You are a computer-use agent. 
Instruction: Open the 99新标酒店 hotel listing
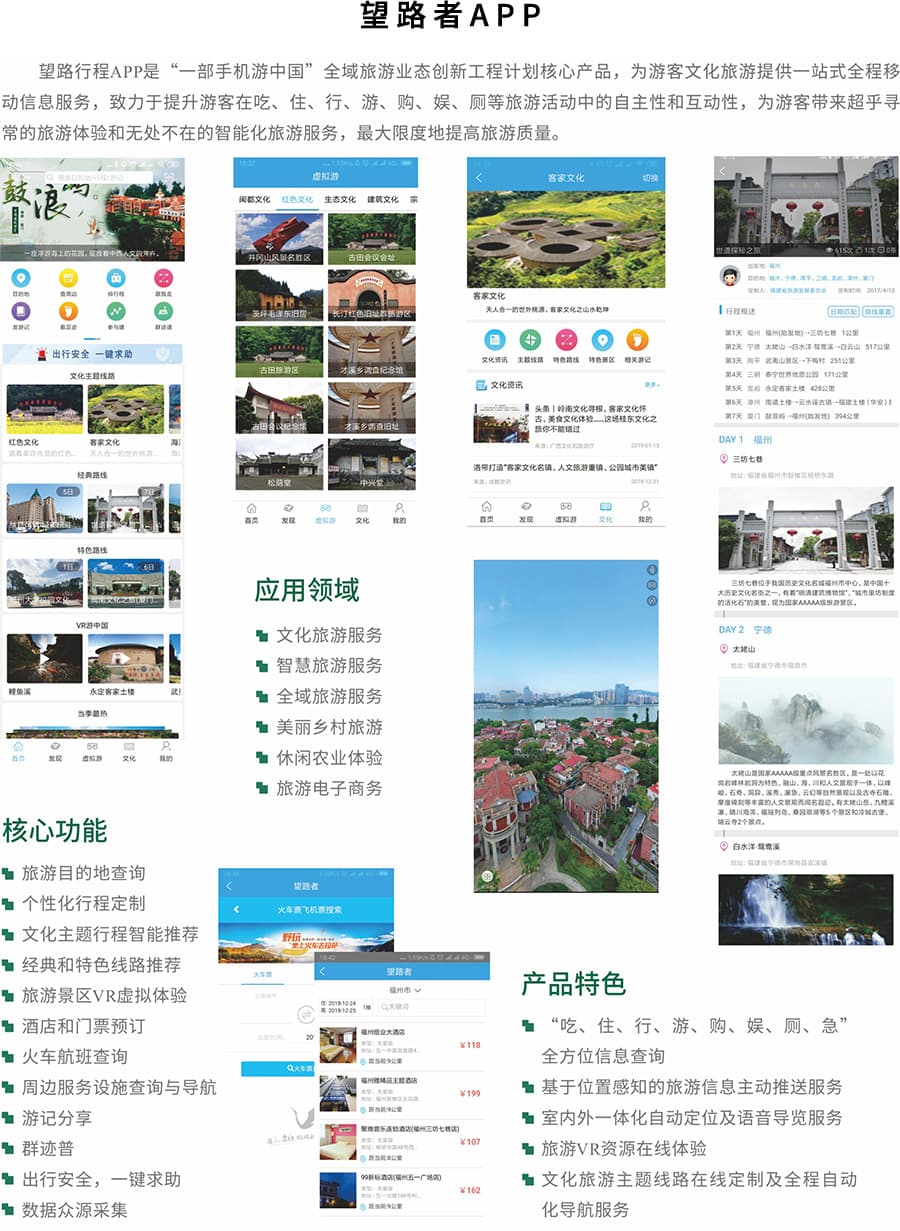click(x=402, y=1190)
